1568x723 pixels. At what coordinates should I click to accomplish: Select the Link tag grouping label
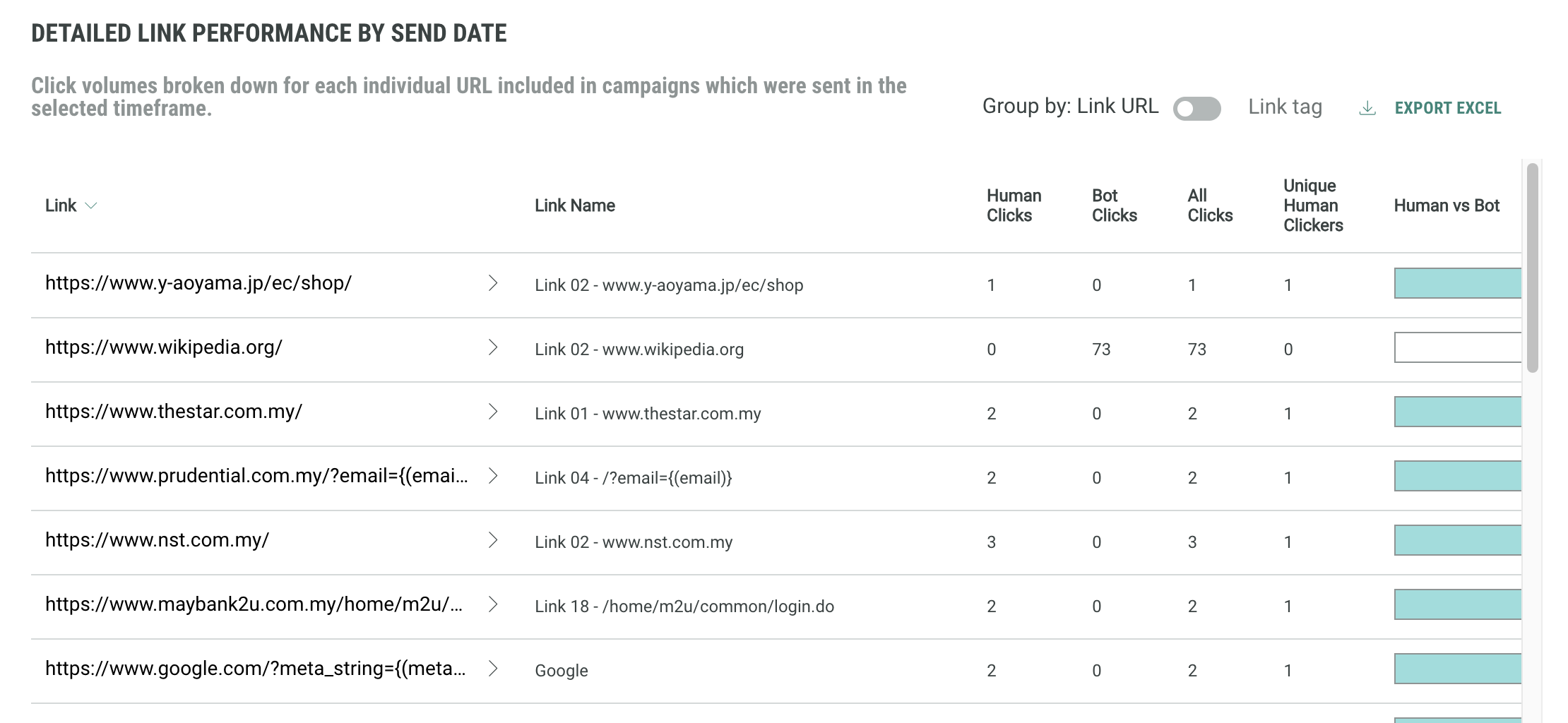[x=1285, y=107]
